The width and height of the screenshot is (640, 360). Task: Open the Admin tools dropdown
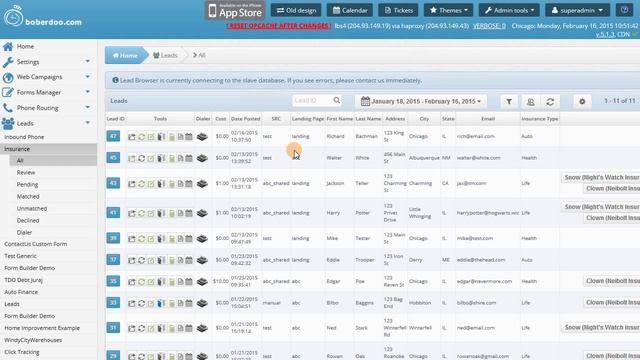(x=509, y=10)
